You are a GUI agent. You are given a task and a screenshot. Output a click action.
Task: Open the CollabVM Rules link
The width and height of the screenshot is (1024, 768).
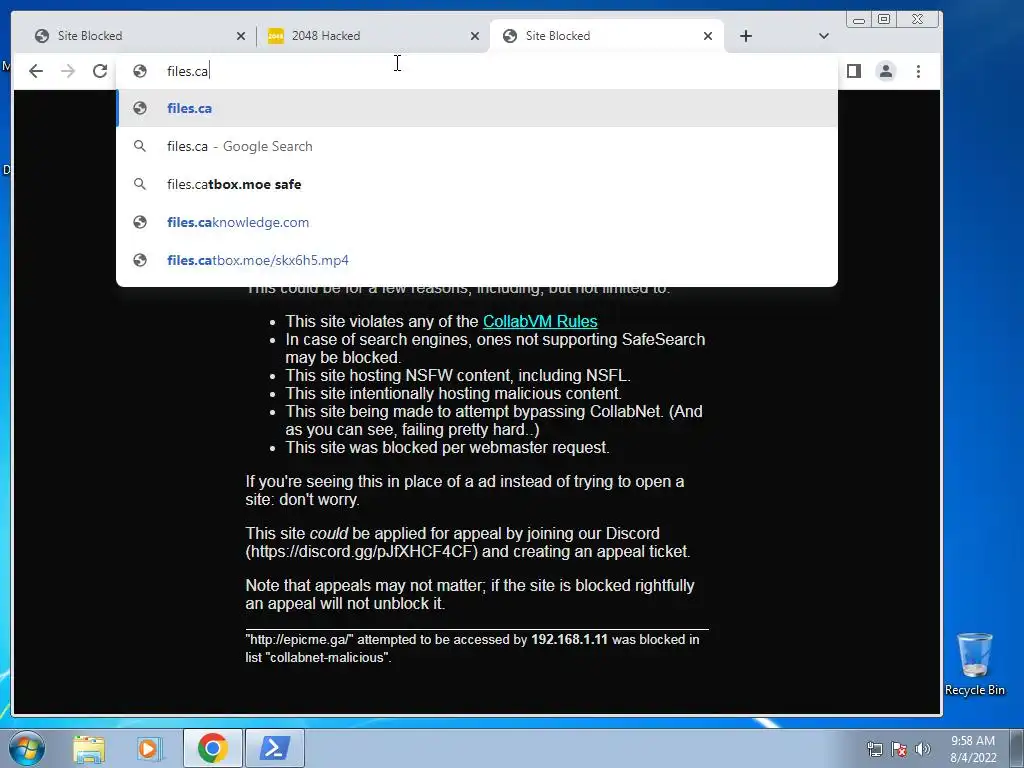pos(540,321)
